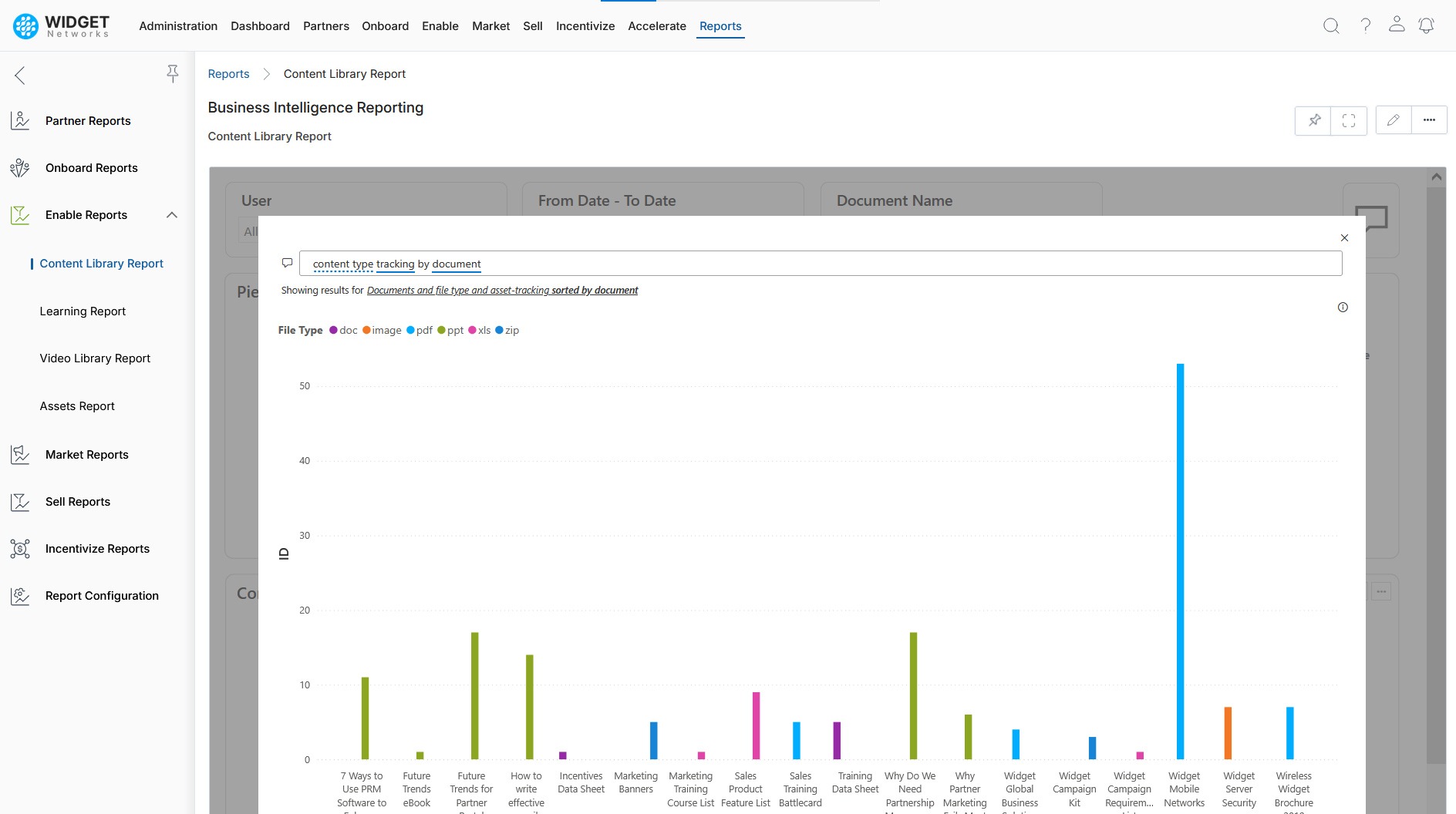This screenshot has height=814, width=1456.
Task: Click the info icon above the chart
Action: [1343, 308]
